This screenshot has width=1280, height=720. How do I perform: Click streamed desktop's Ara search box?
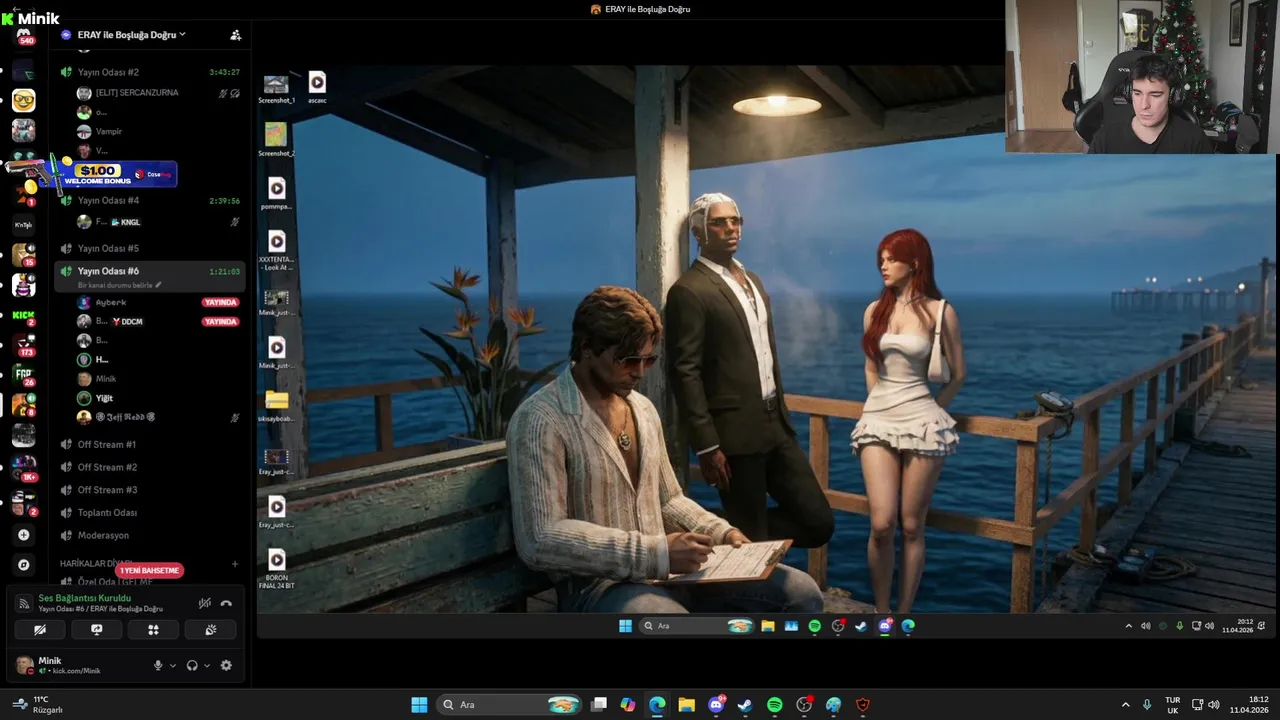pos(695,626)
